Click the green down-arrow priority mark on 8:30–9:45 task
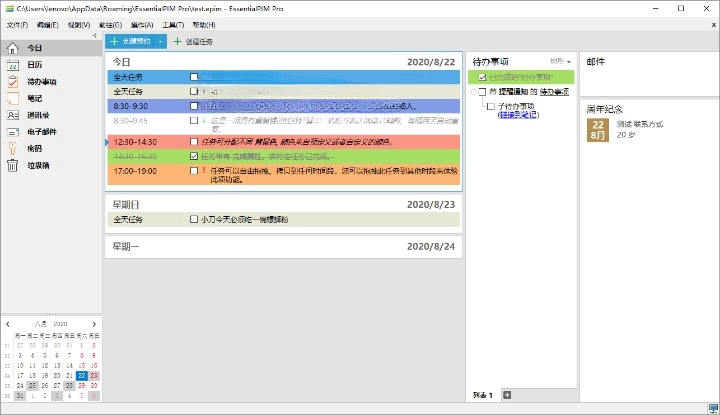Screen dimensions: 720x415 click(x=204, y=120)
